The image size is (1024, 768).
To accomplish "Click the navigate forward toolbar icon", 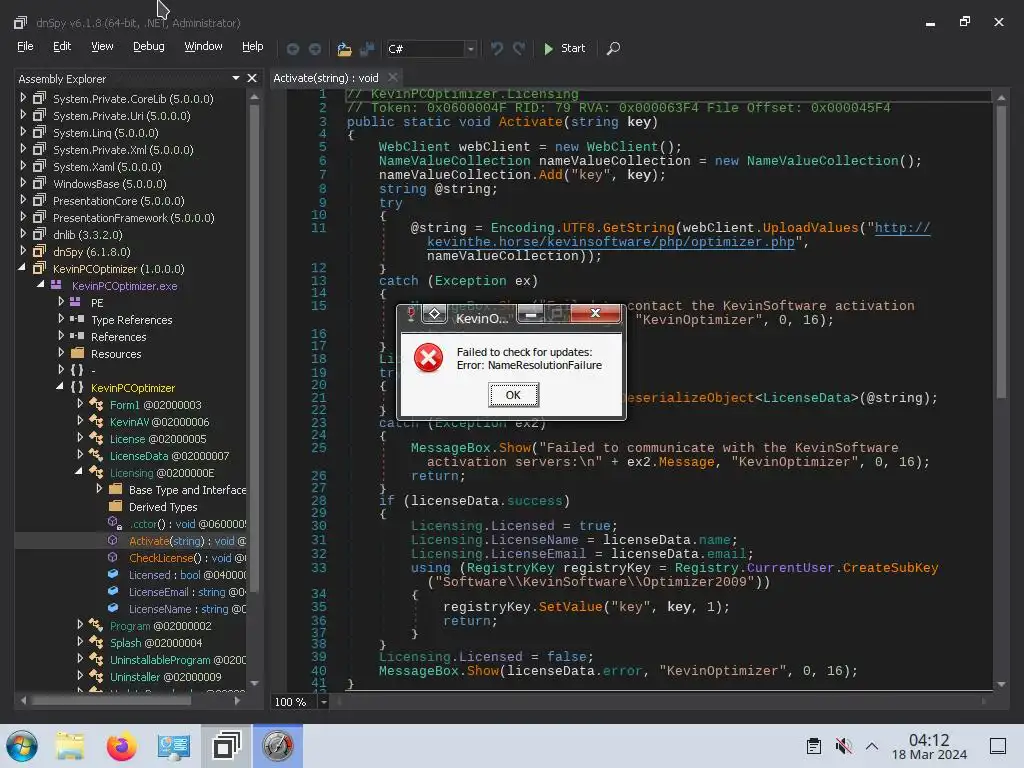I will (x=315, y=49).
